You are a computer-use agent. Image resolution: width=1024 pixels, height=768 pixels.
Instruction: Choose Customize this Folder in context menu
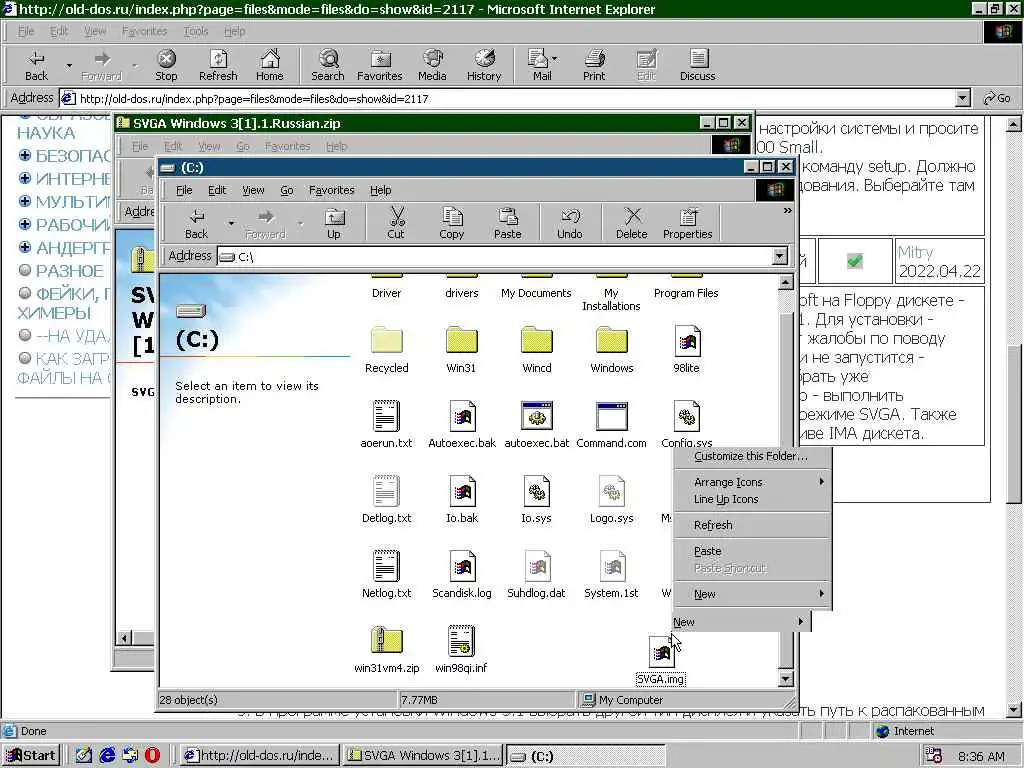(x=752, y=456)
